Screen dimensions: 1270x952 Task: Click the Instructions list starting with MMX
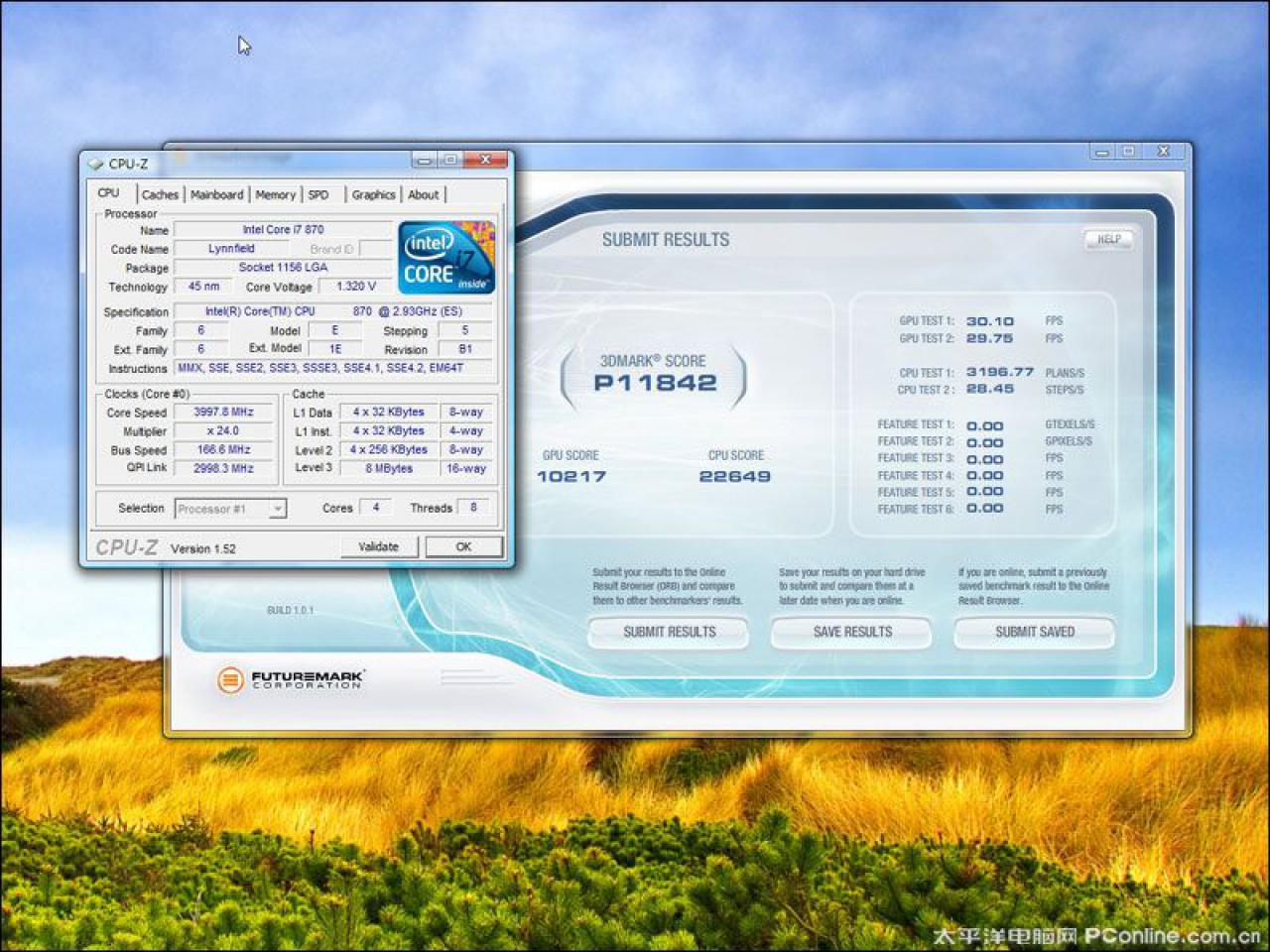(x=332, y=368)
